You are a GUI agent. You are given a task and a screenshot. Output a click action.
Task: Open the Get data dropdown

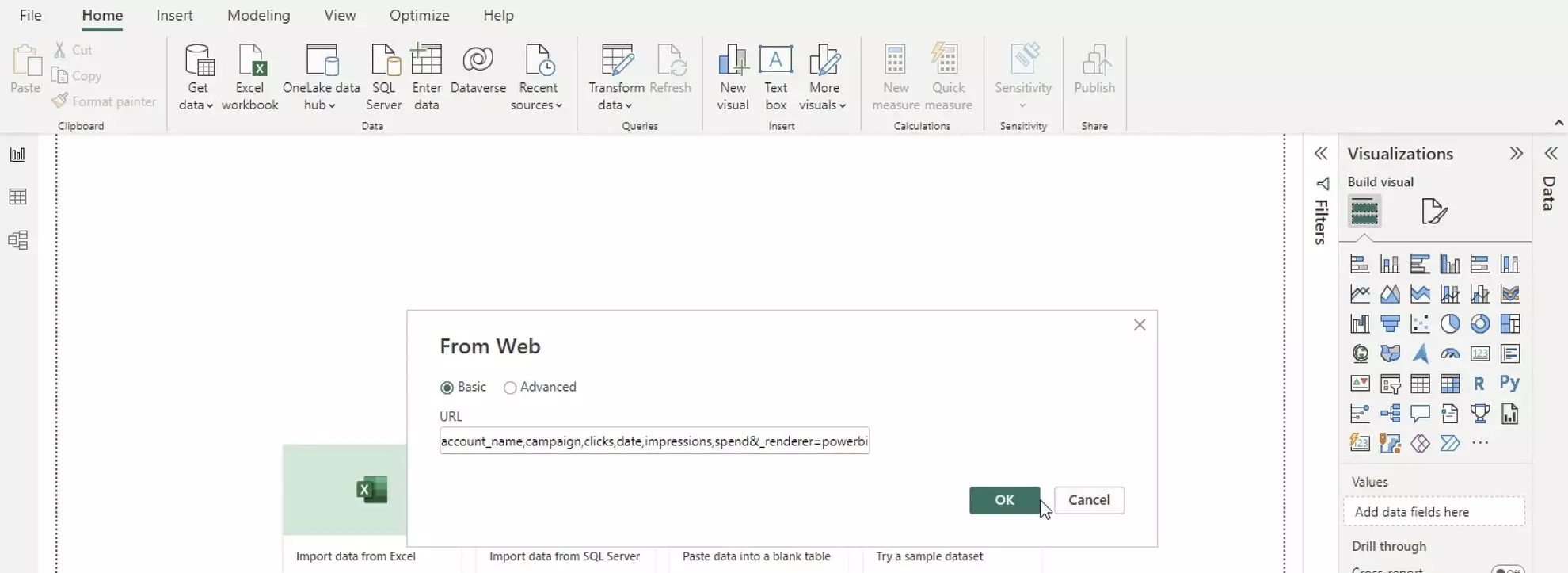[196, 78]
